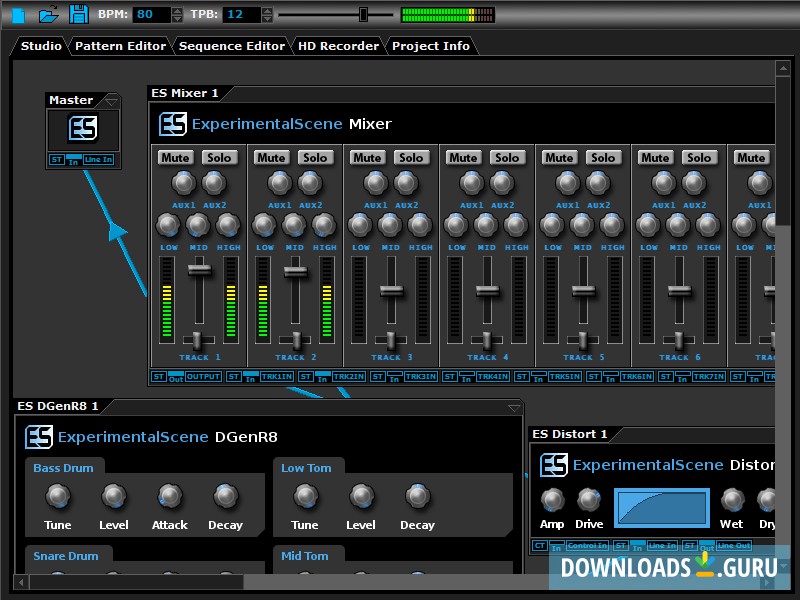Click the ES logo in Mixer header
This screenshot has width=800, height=600.
(173, 124)
